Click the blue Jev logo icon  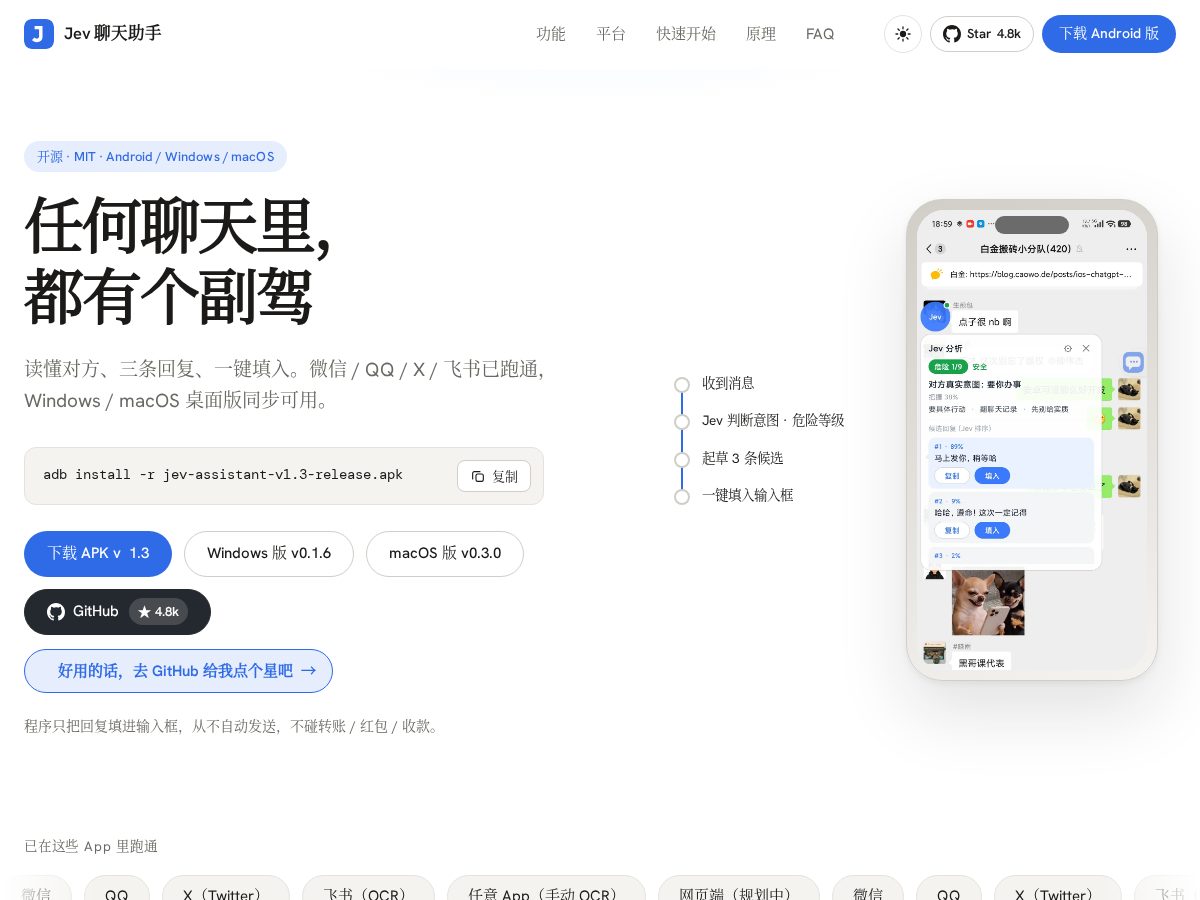39,34
